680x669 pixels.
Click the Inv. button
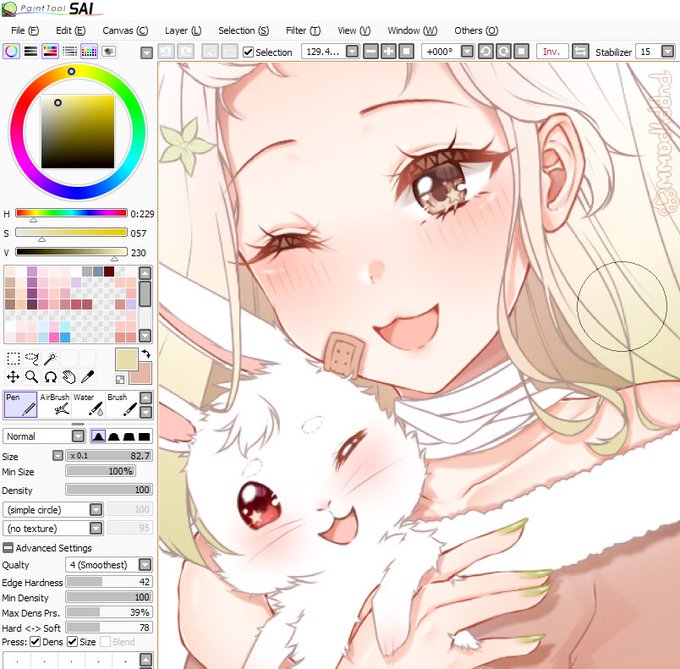point(552,52)
